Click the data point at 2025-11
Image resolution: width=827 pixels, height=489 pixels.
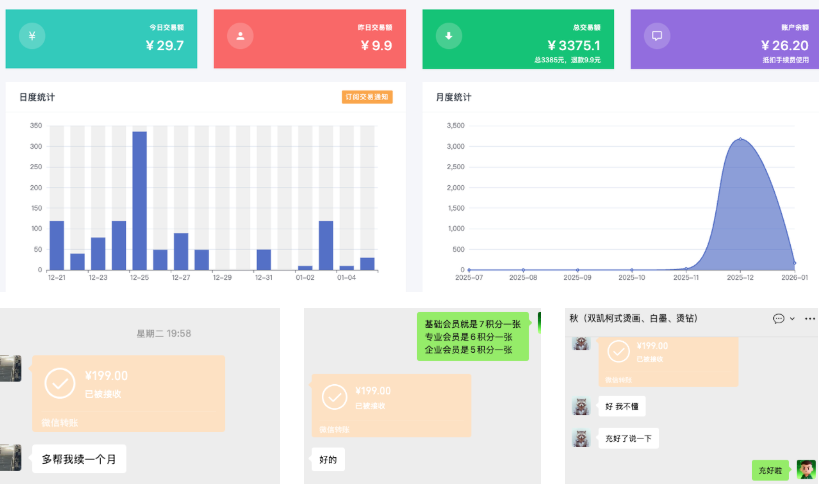coord(686,269)
